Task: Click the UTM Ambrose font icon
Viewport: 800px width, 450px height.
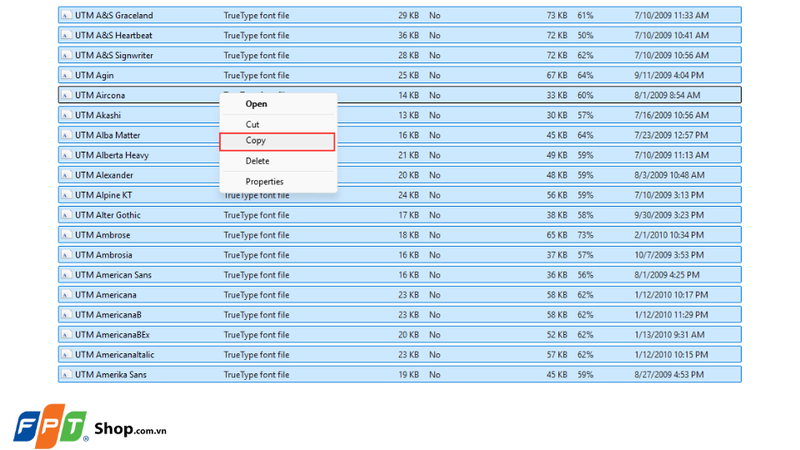Action: click(66, 235)
